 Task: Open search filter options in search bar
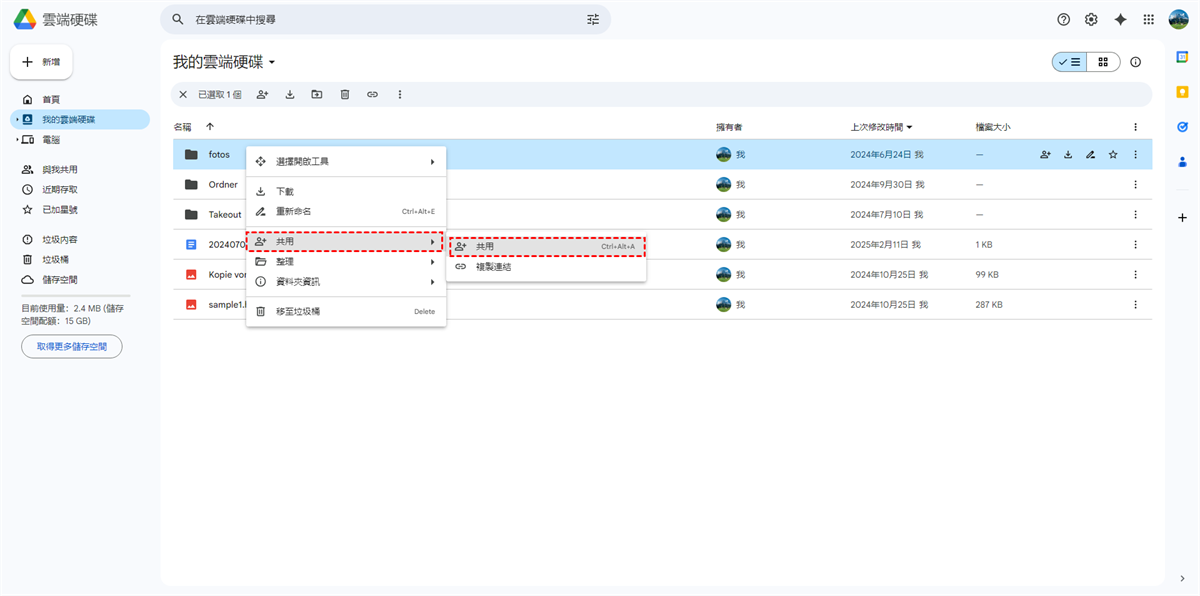(593, 19)
